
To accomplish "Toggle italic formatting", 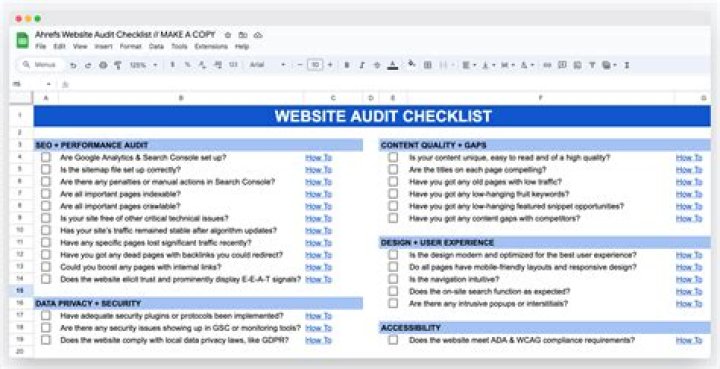I will click(362, 65).
